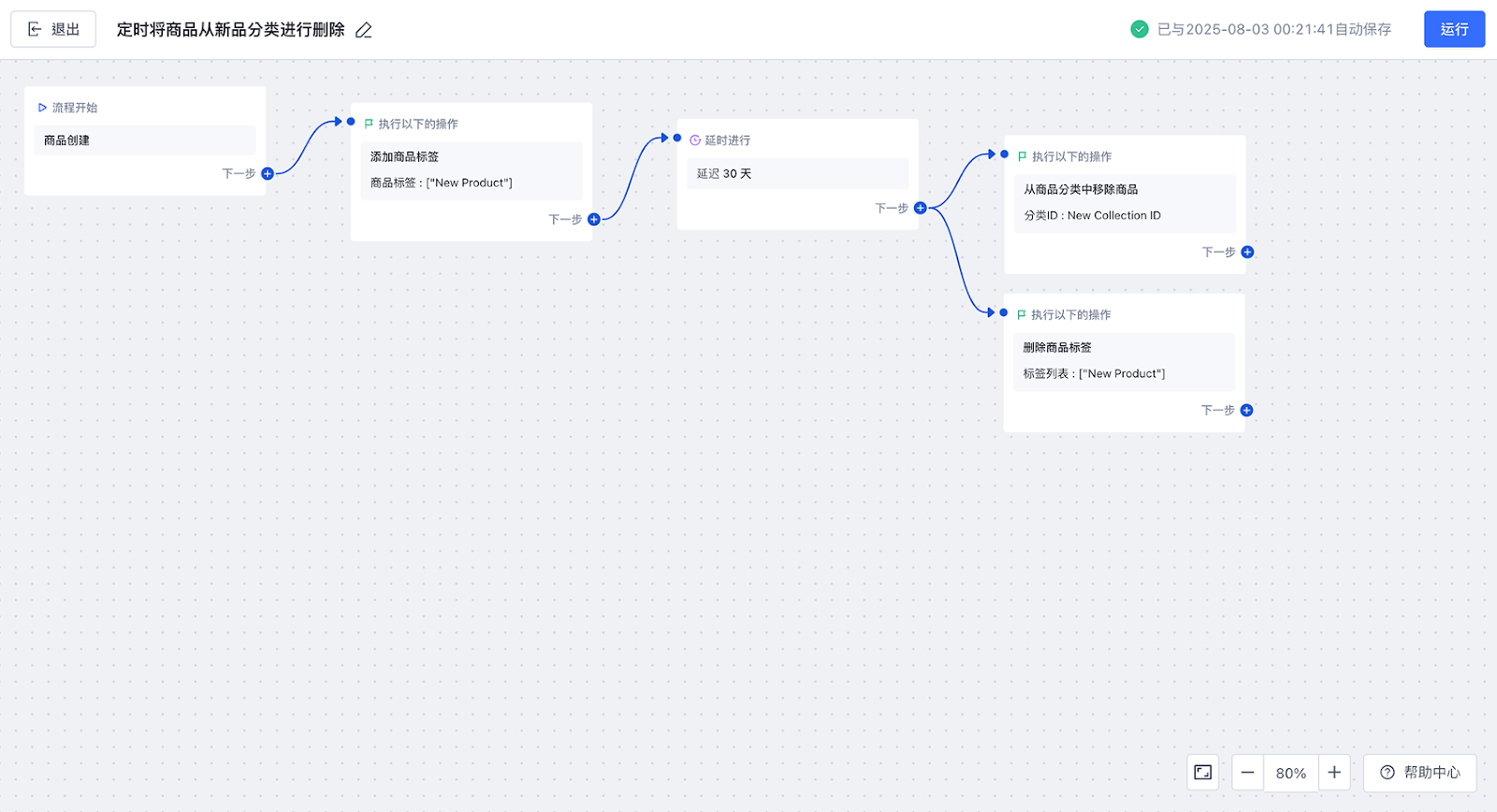Zoom out the canvas with minus button
The width and height of the screenshot is (1497, 812).
click(1247, 773)
